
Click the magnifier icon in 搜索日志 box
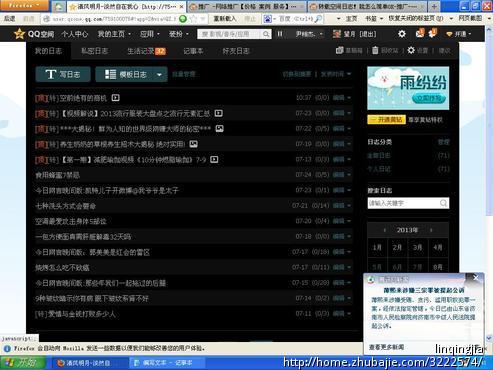tap(443, 203)
